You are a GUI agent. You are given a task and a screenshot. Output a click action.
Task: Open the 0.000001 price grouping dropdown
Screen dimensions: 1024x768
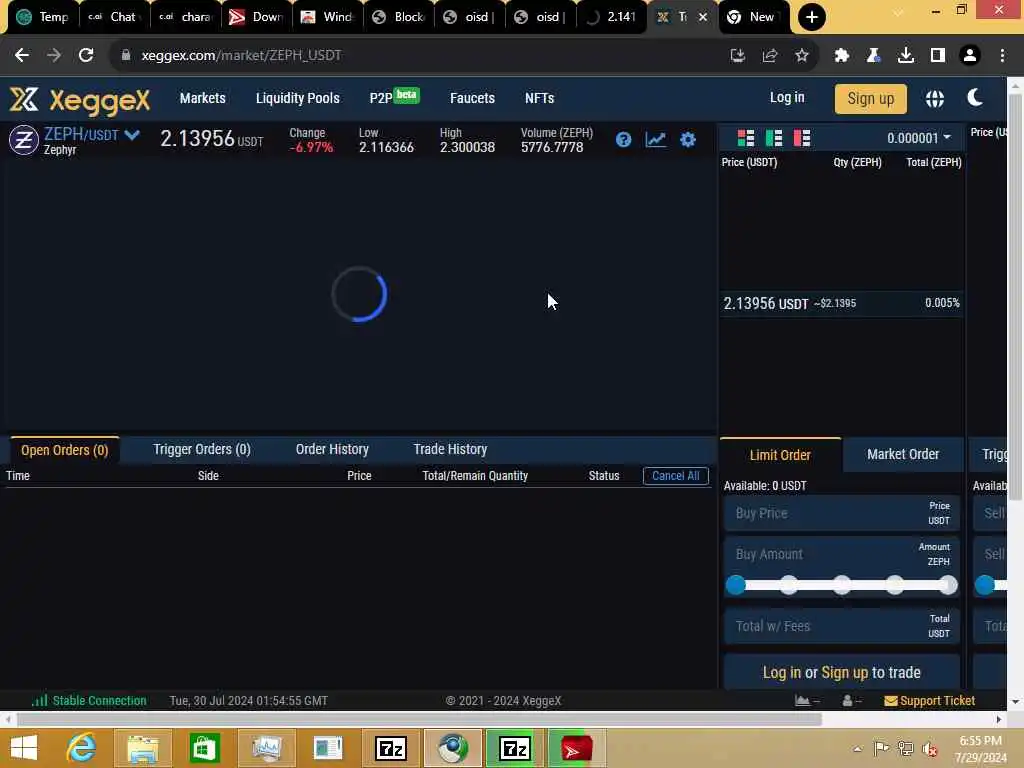coord(918,138)
